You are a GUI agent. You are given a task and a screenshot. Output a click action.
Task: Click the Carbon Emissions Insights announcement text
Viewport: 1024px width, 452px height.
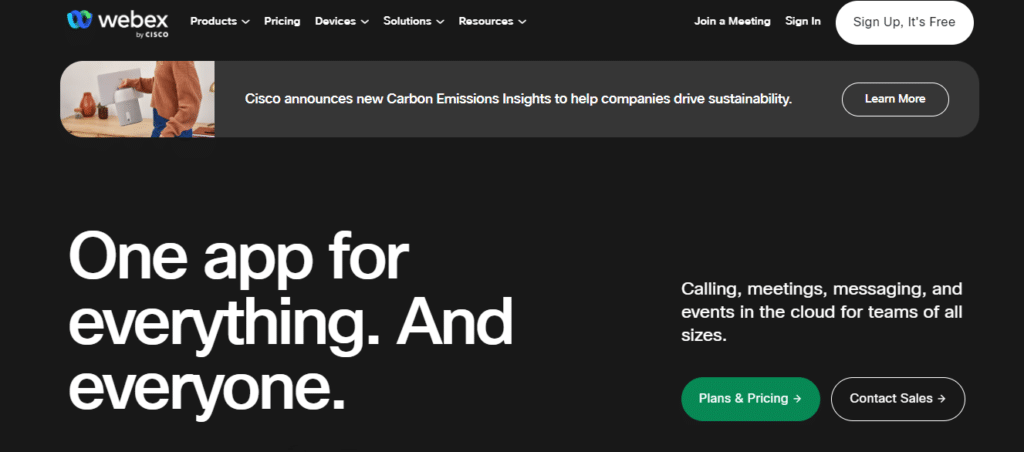click(x=518, y=99)
